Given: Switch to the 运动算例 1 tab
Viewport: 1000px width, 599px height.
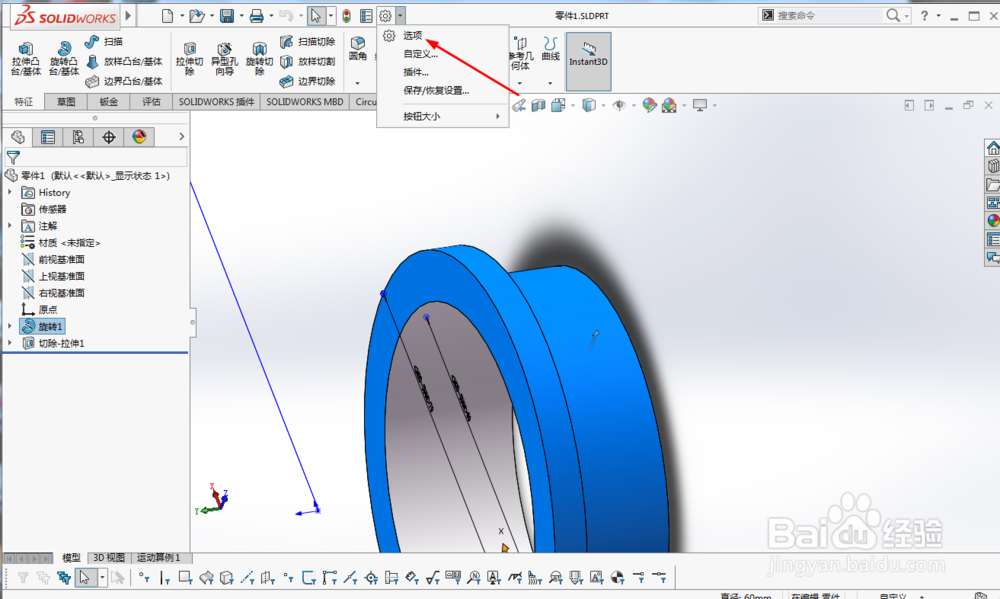Looking at the screenshot, I should click(x=158, y=557).
